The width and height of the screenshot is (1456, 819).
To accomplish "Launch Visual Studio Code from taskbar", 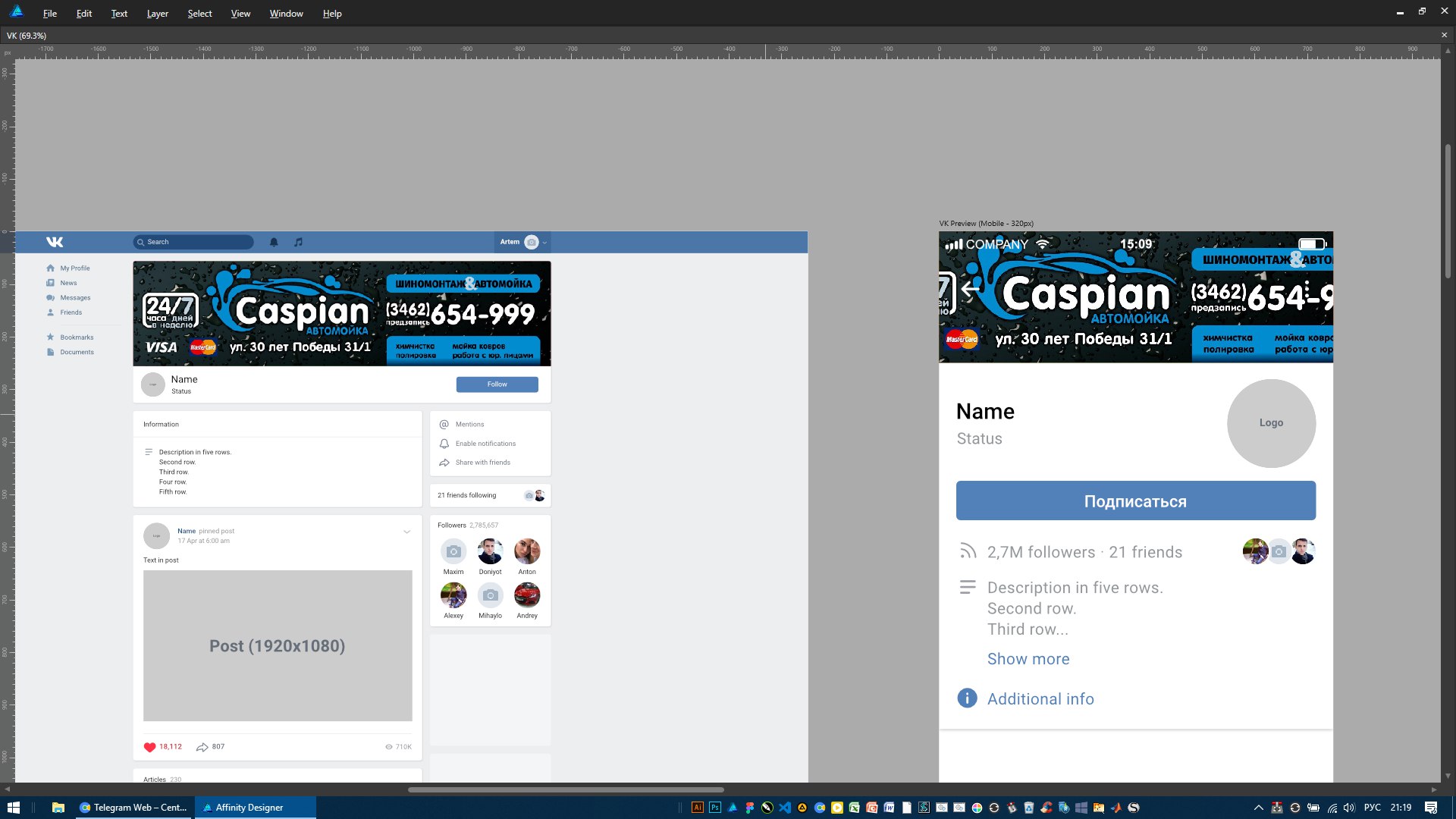I will pos(785,808).
